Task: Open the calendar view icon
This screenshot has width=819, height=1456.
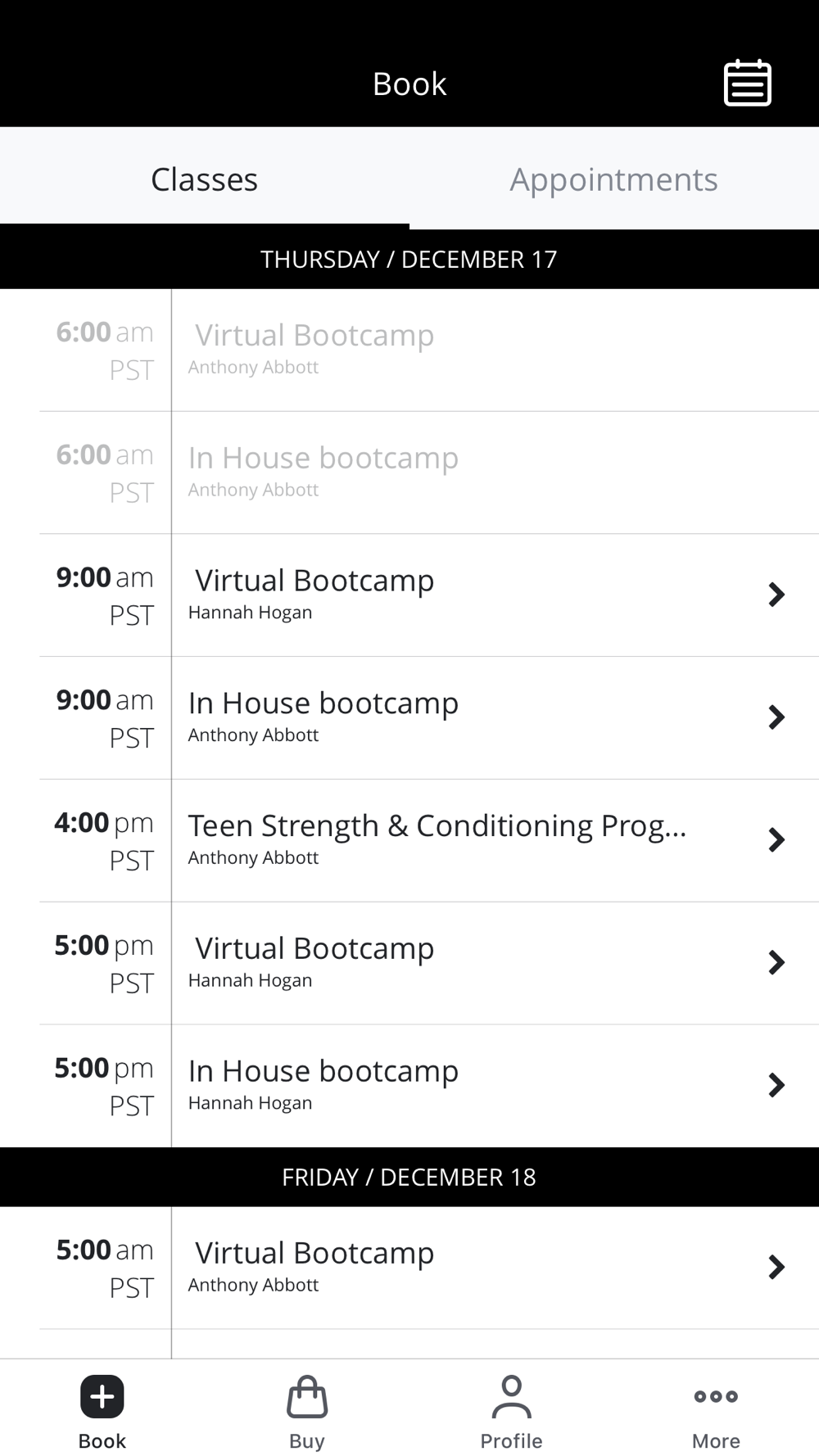Action: coord(747,84)
